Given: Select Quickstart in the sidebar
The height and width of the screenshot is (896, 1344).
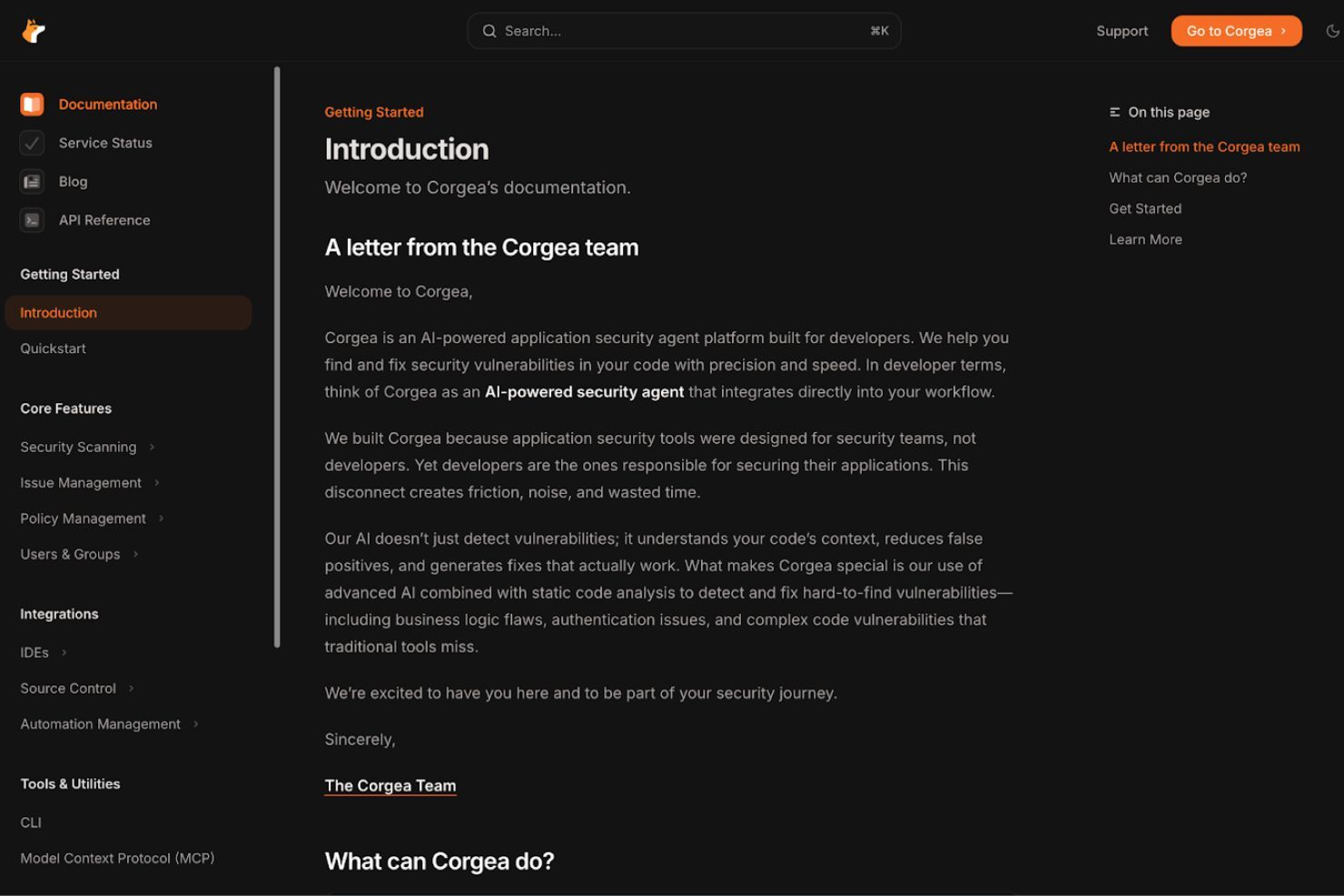Looking at the screenshot, I should pos(53,348).
